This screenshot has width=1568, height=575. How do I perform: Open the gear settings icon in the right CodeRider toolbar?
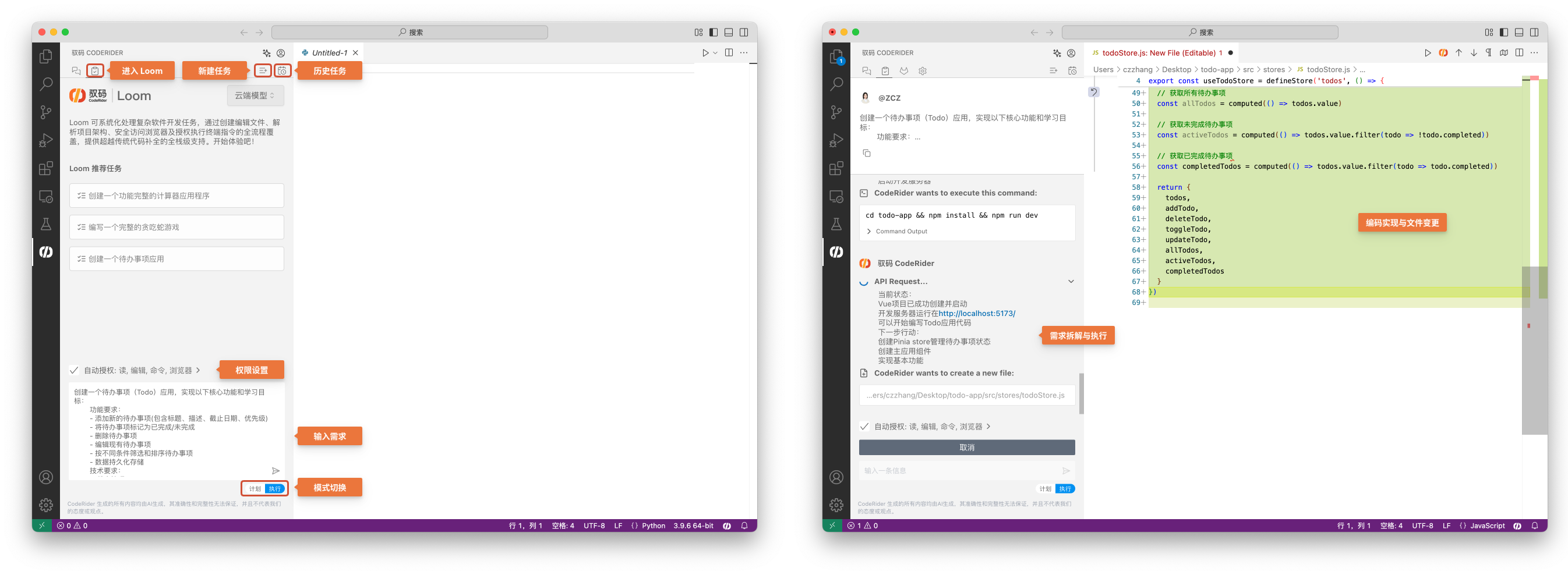[x=922, y=70]
